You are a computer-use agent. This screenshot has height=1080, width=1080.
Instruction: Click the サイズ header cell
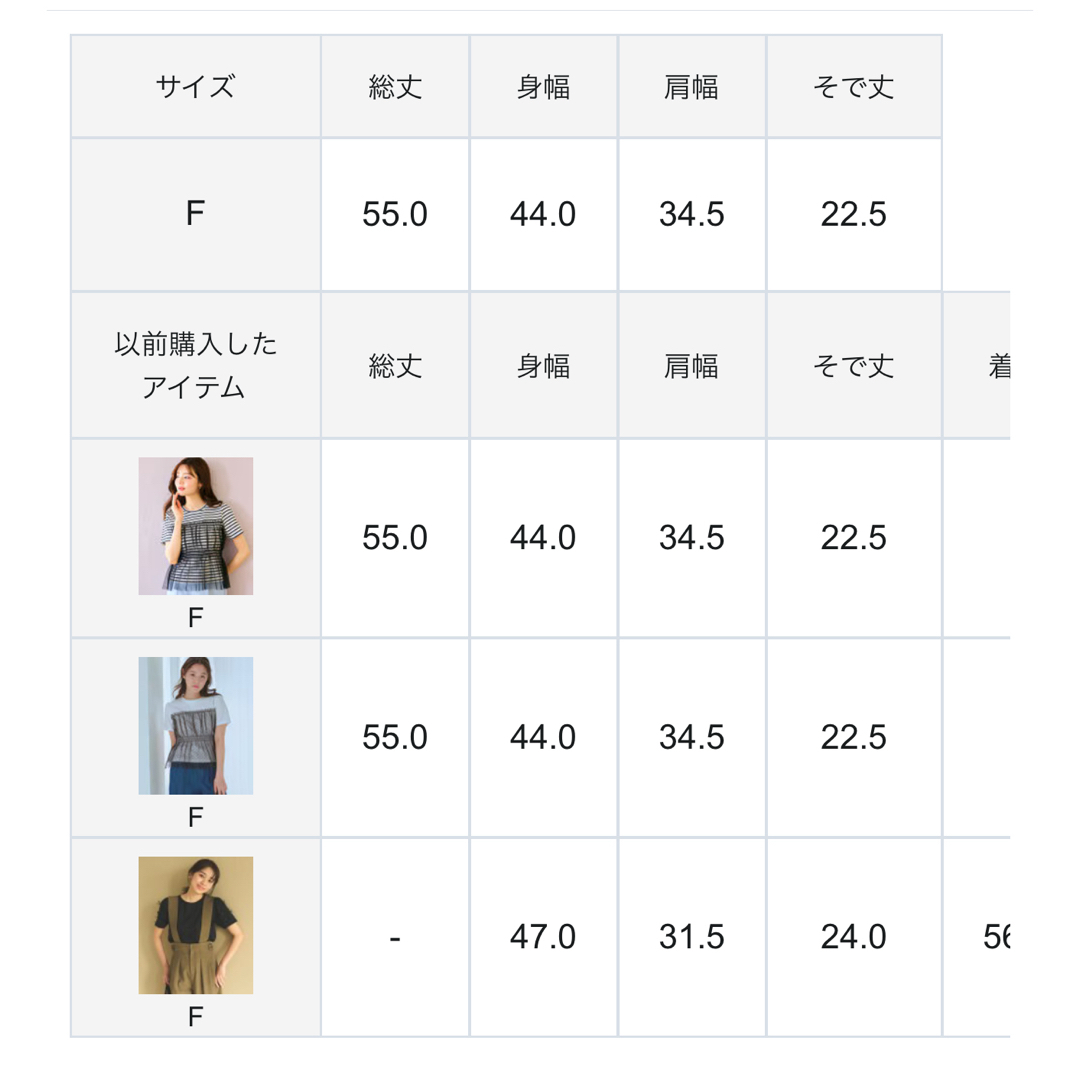(x=196, y=87)
